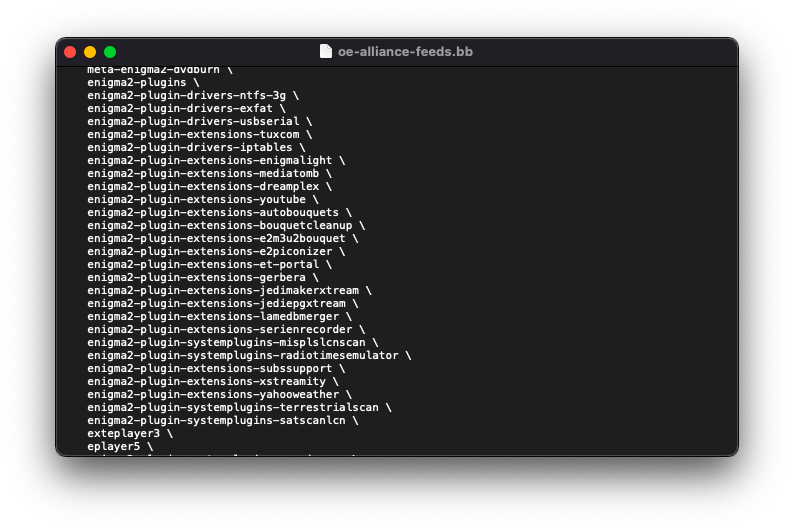The height and width of the screenshot is (530, 794).
Task: Click the enigma2-plugins line
Action: click(x=137, y=82)
